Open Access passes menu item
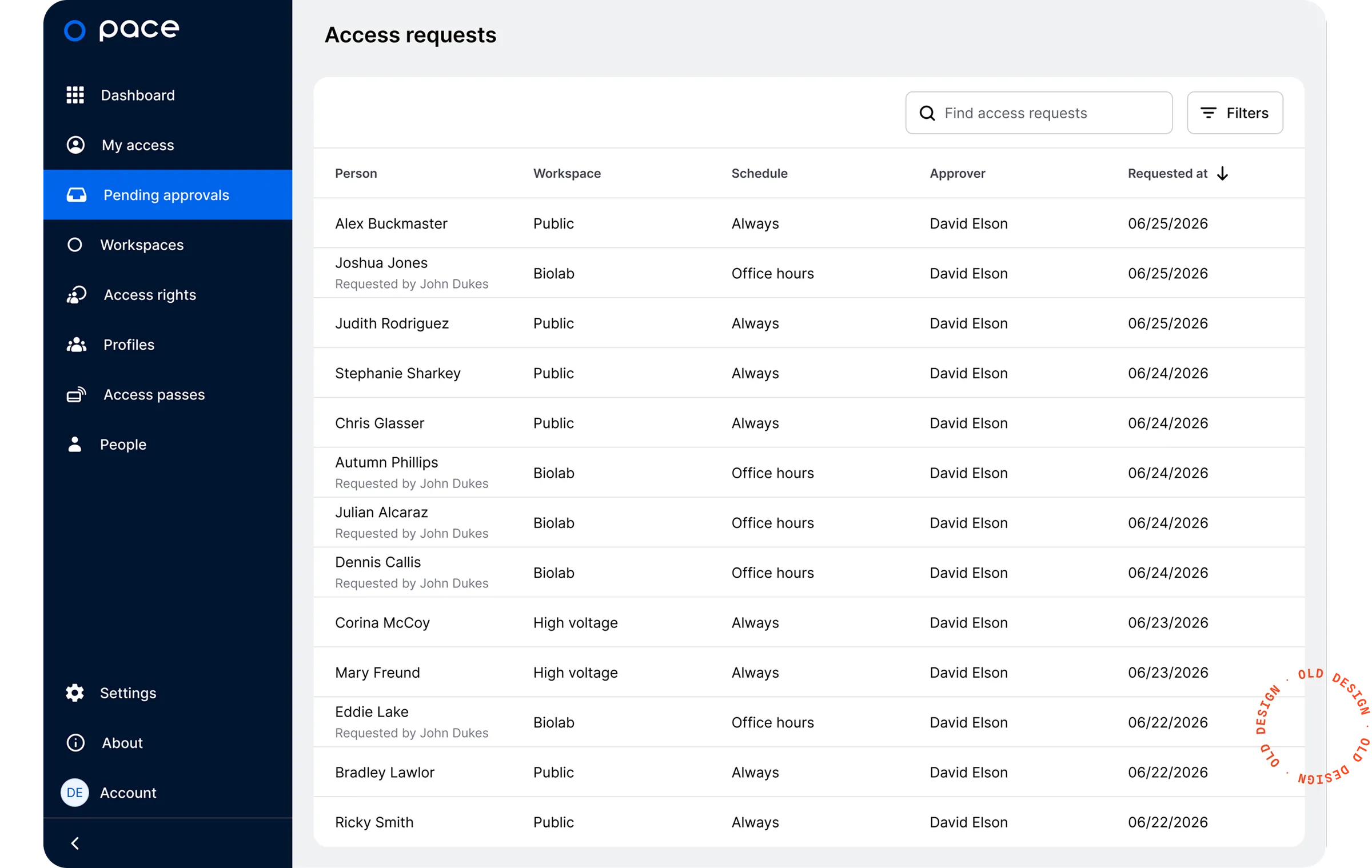The height and width of the screenshot is (868, 1372). click(x=167, y=394)
